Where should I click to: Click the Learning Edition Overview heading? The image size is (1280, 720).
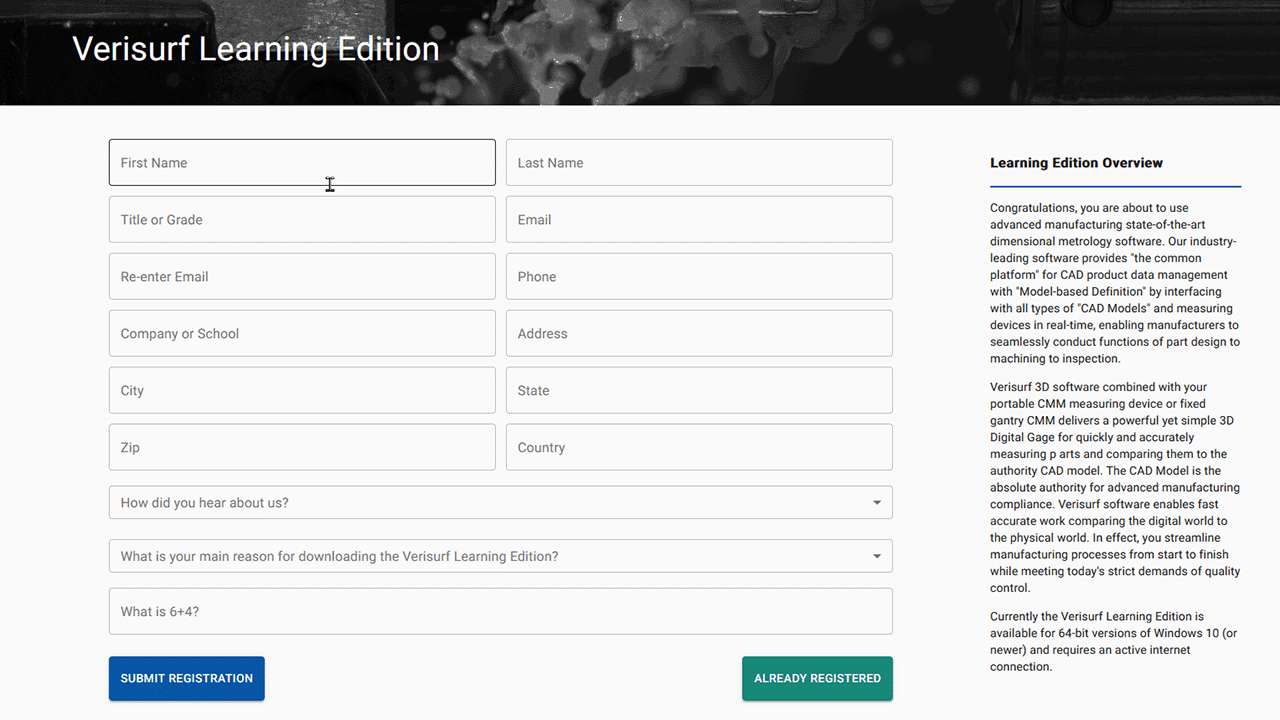pyautogui.click(x=1076, y=163)
